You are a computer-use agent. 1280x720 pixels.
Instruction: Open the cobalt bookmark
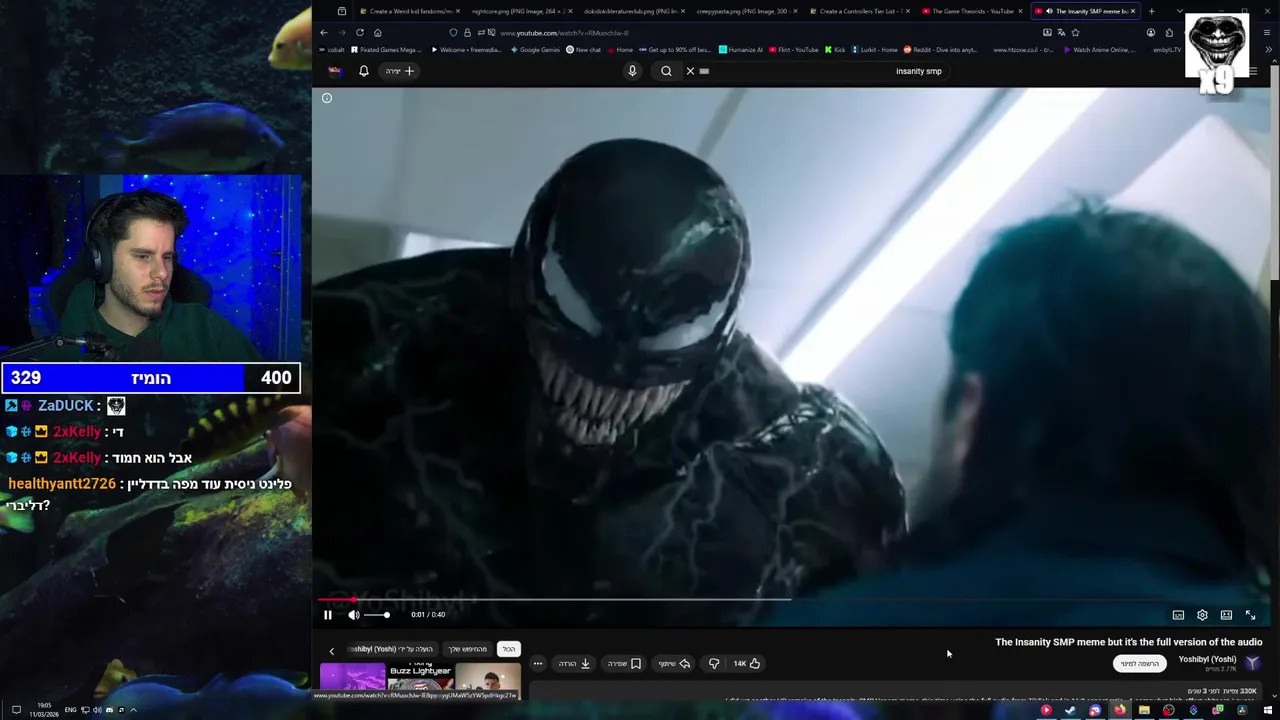(x=331, y=50)
